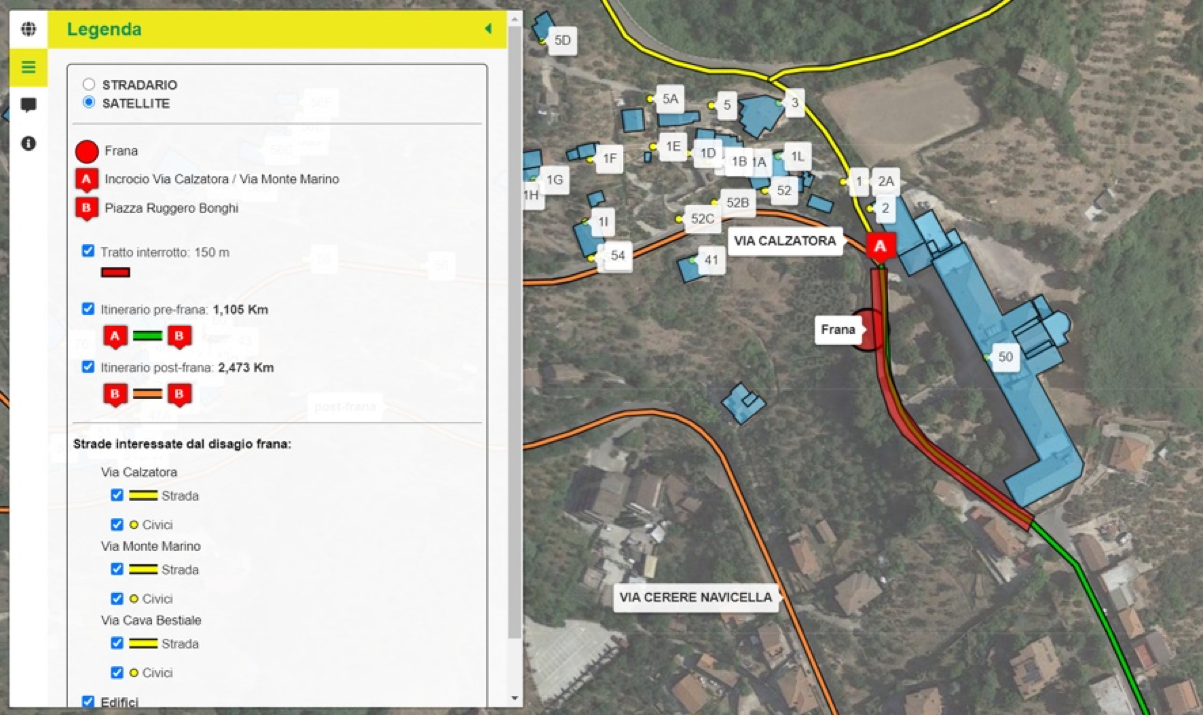Click the globe icon in sidebar
This screenshot has width=1203, height=715.
(28, 29)
